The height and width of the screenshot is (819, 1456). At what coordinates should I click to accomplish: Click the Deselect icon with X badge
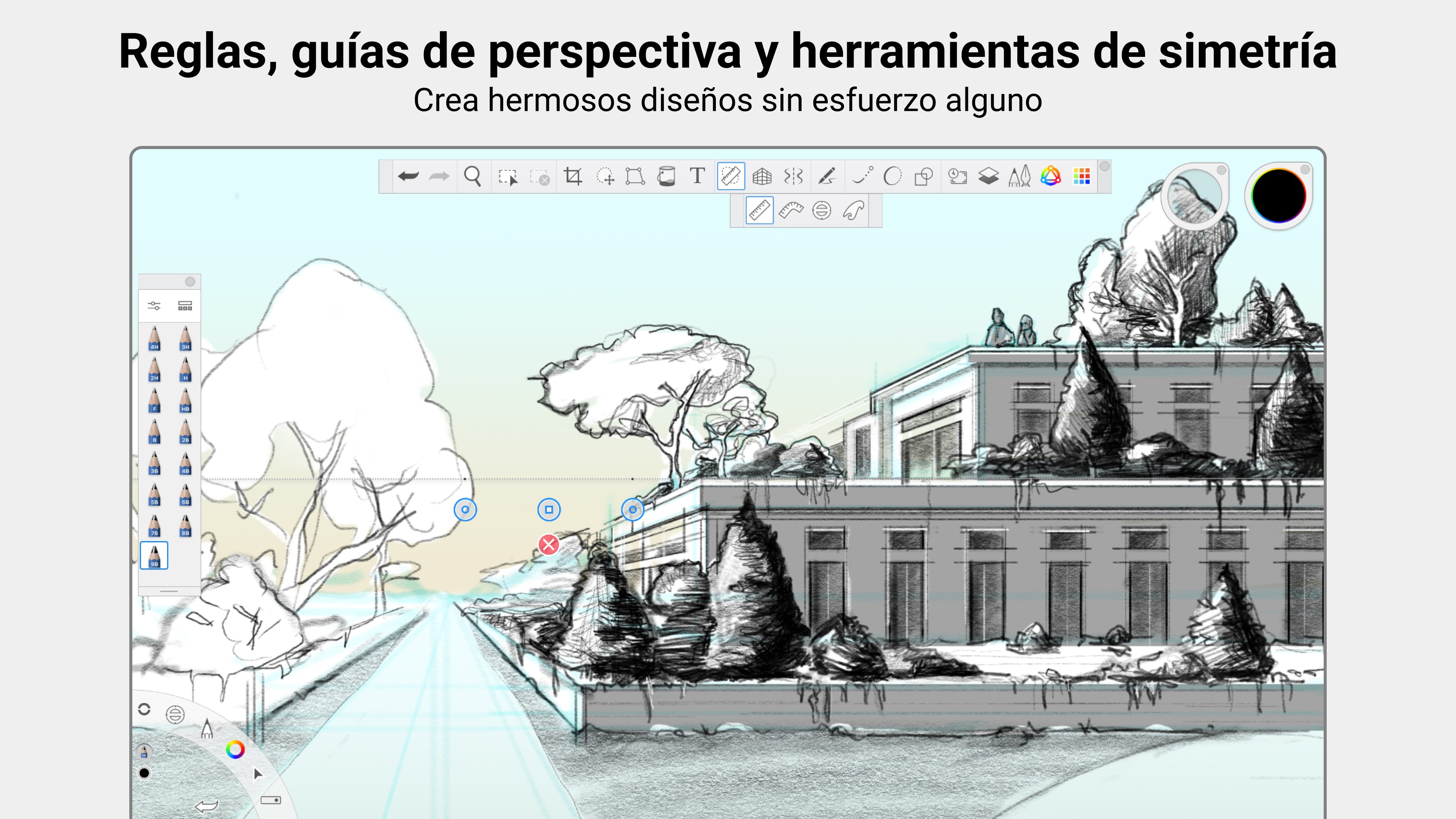540,177
